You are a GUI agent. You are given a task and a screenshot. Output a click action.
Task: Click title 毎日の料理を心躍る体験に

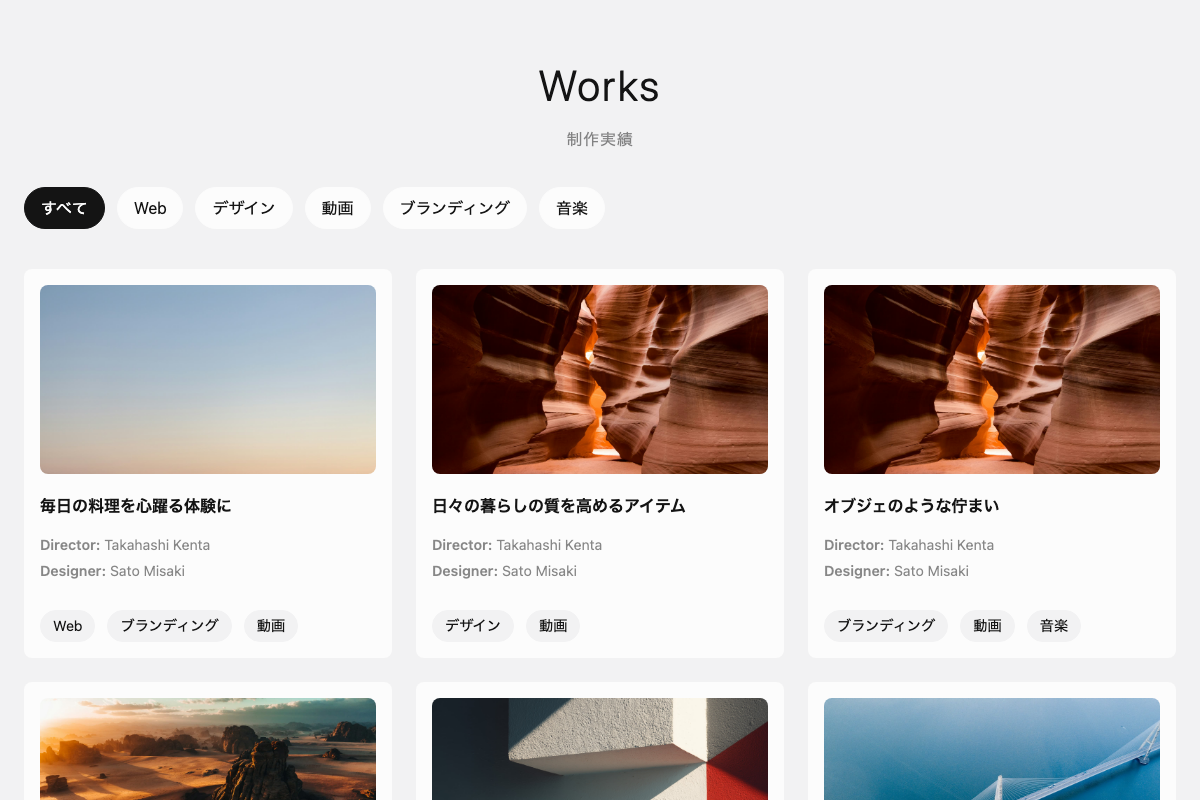[x=136, y=506]
